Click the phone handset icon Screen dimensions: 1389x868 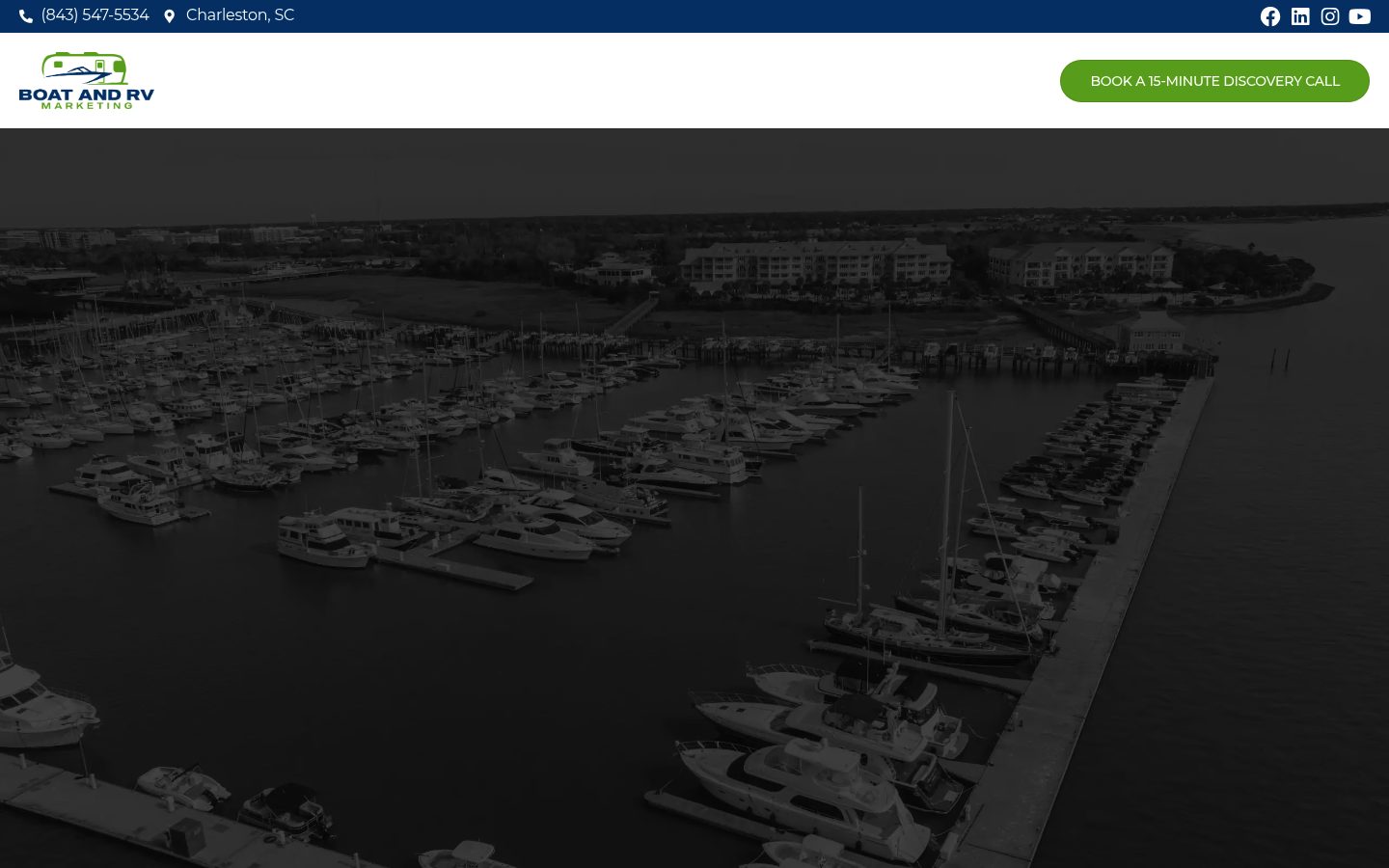point(26,15)
